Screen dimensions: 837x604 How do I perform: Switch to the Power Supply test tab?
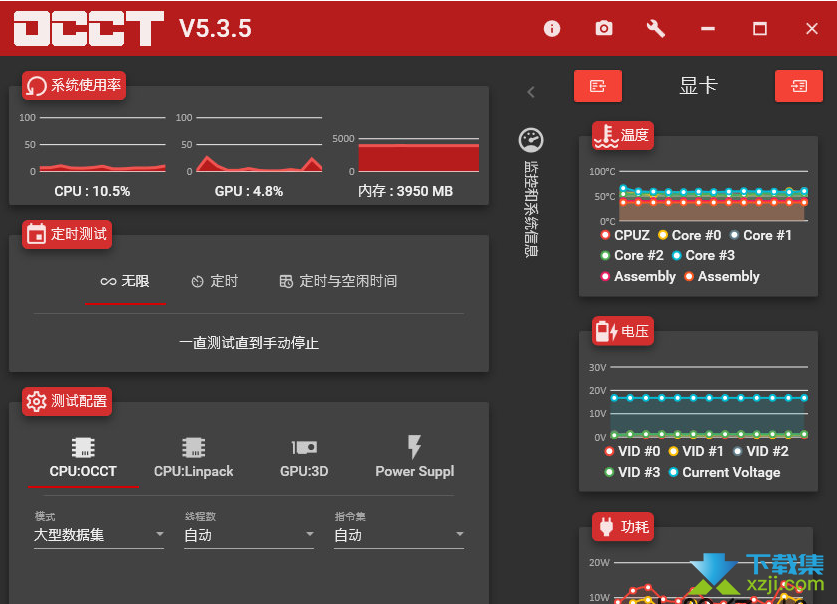pos(415,458)
